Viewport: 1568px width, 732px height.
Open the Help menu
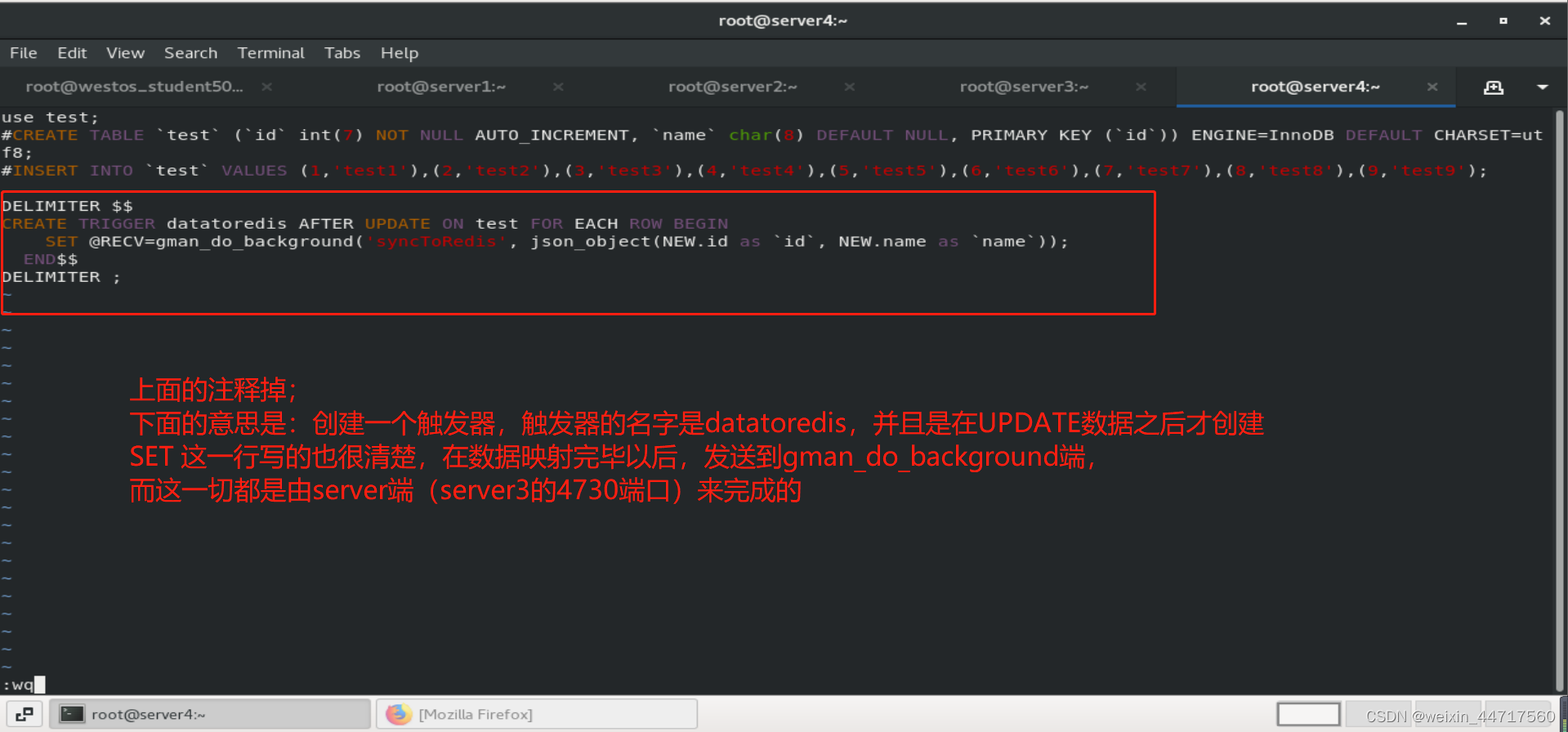[x=399, y=53]
